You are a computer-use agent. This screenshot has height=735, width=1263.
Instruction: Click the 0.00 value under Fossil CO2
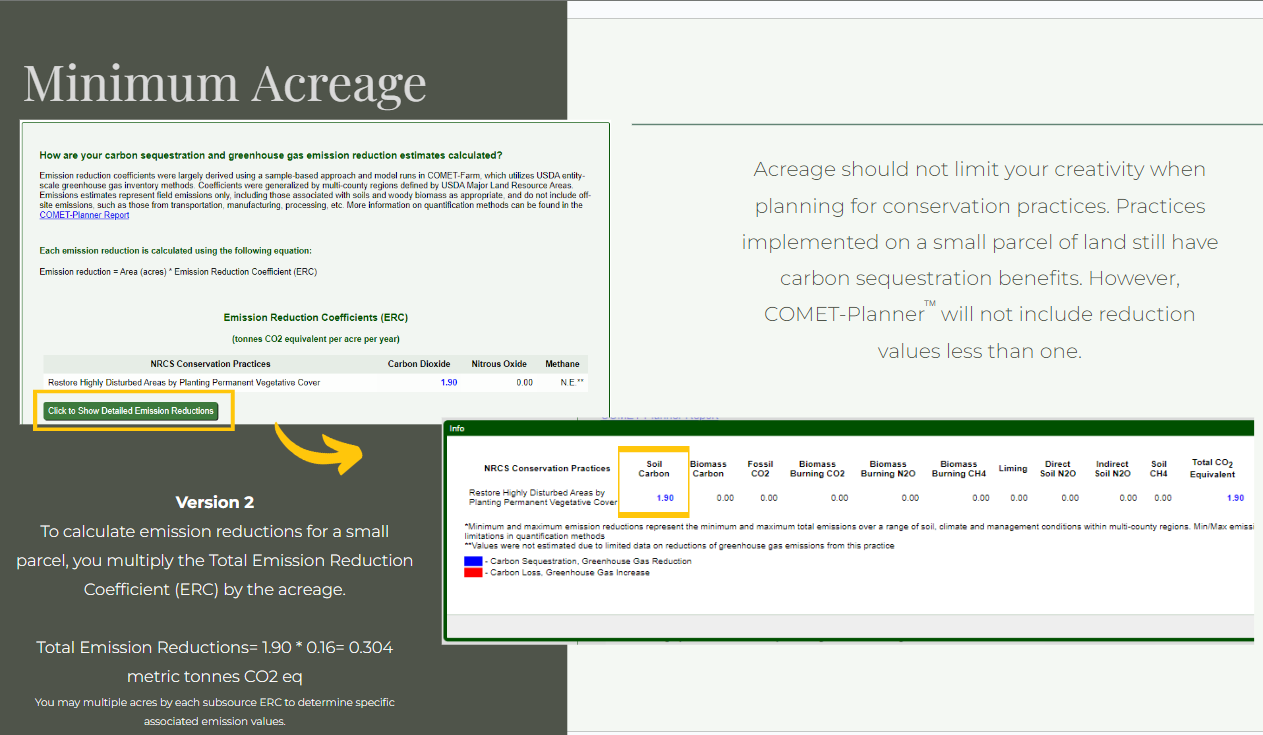point(769,498)
